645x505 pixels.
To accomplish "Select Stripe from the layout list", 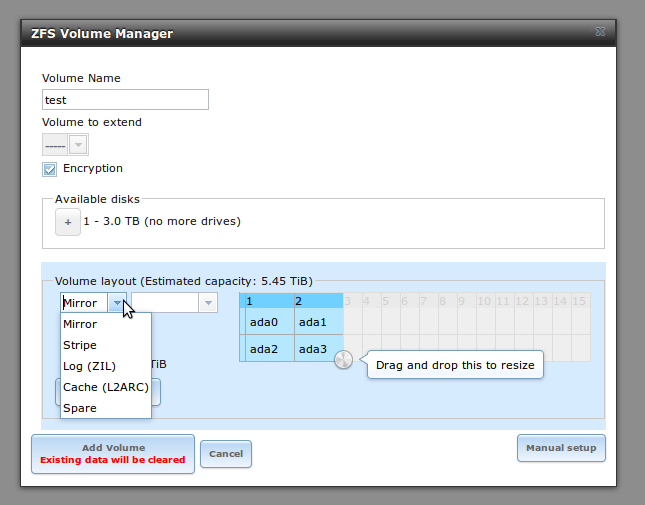I will (x=106, y=345).
